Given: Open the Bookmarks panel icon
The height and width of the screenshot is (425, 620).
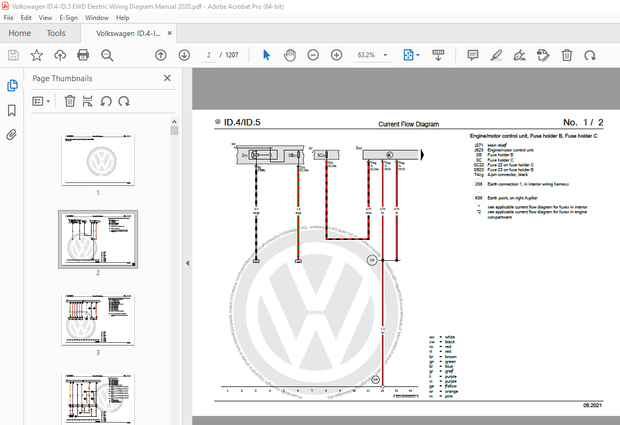Looking at the screenshot, I should tap(12, 110).
